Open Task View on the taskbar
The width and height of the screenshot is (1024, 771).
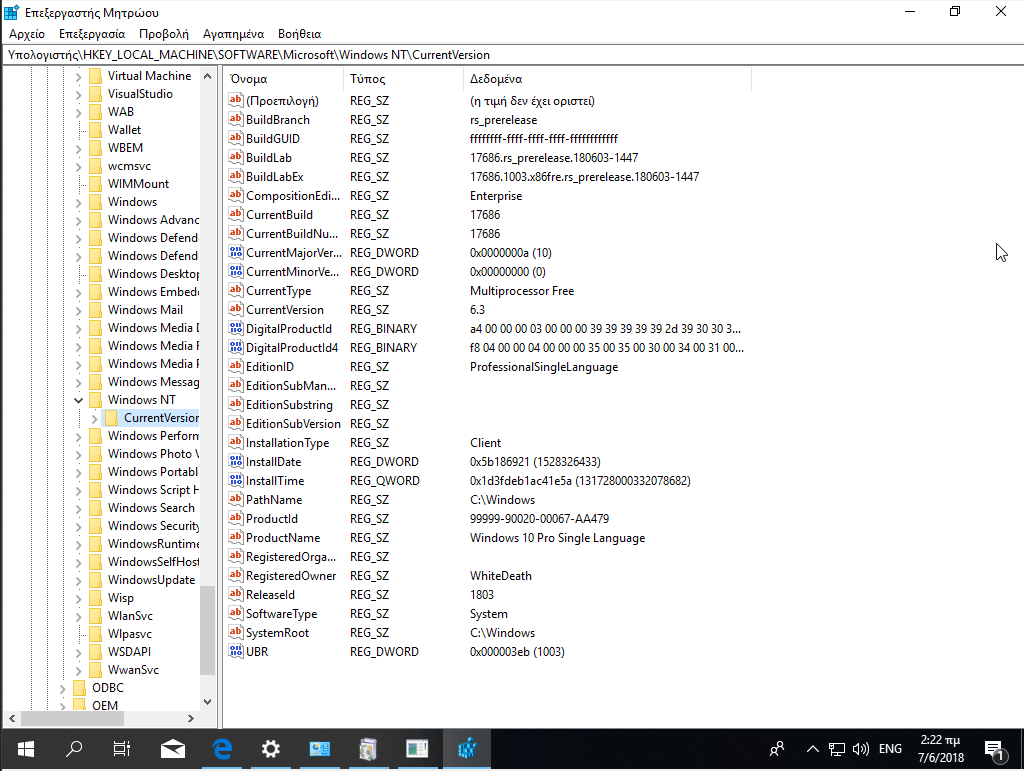pyautogui.click(x=122, y=749)
